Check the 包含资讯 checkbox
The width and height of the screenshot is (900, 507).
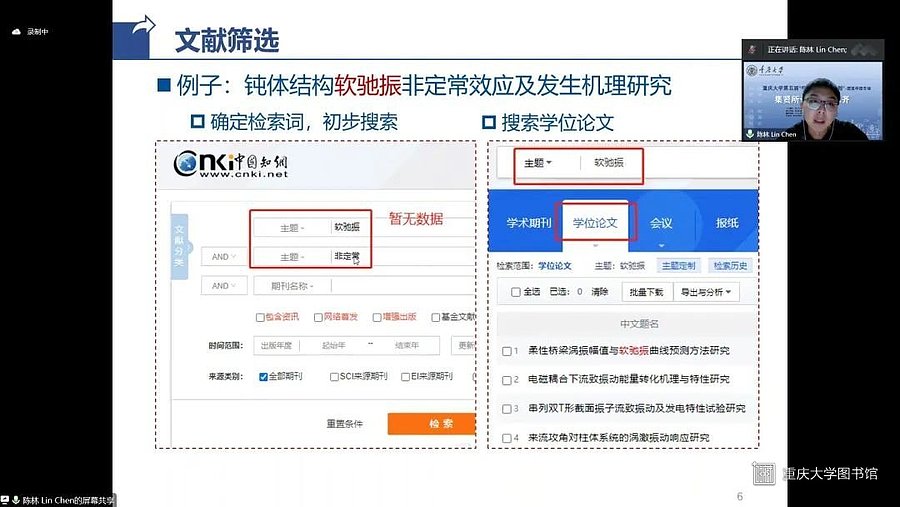click(x=260, y=318)
